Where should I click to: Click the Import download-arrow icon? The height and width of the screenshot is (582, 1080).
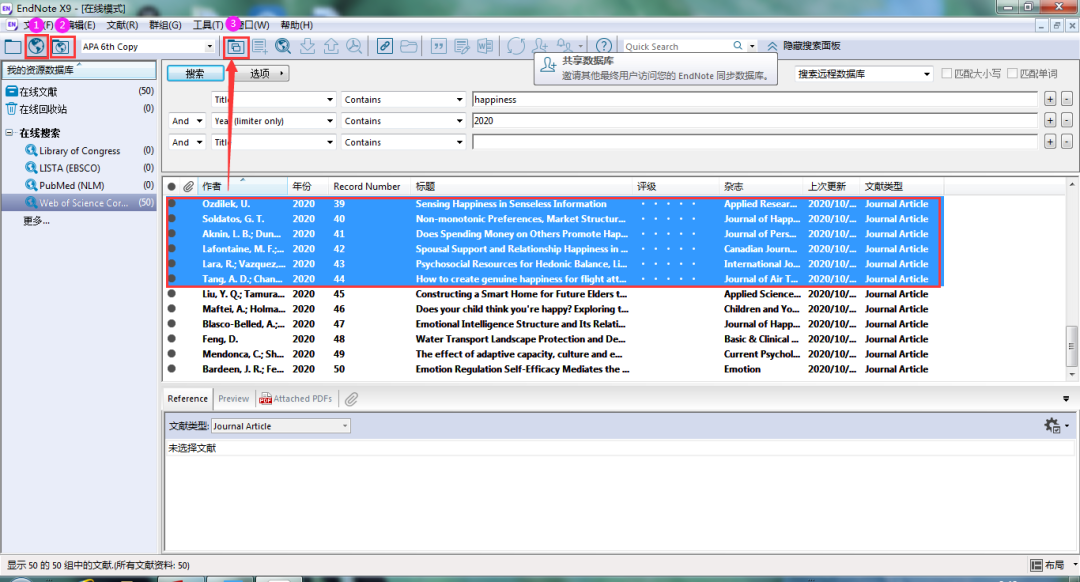coord(307,46)
